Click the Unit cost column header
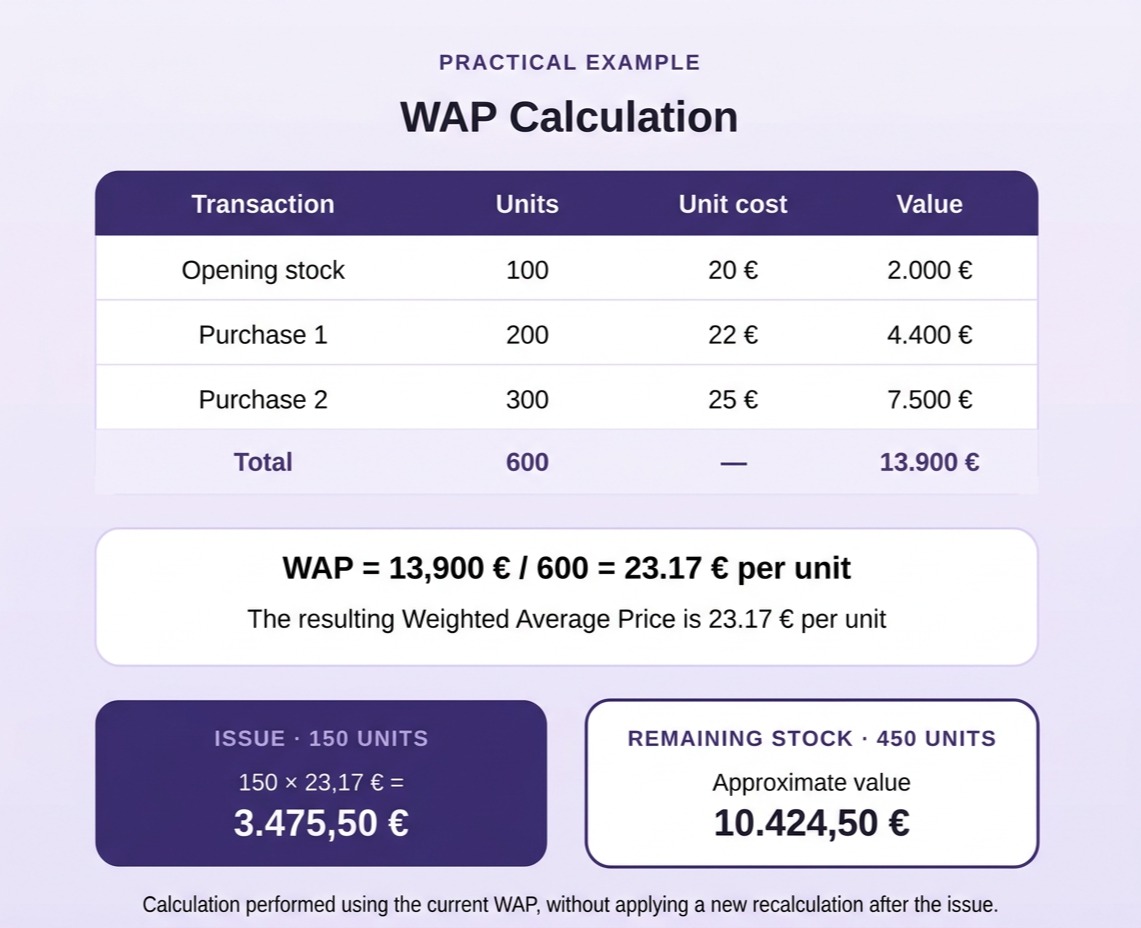The image size is (1141, 928). click(x=733, y=204)
